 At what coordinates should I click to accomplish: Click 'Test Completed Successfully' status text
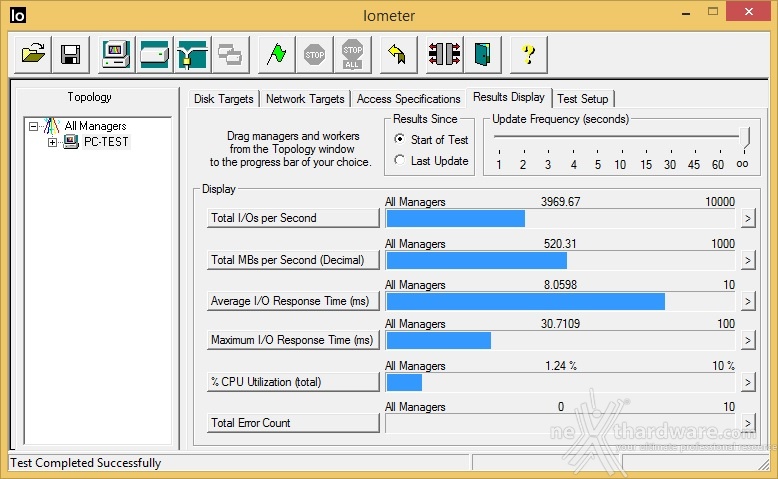click(85, 463)
